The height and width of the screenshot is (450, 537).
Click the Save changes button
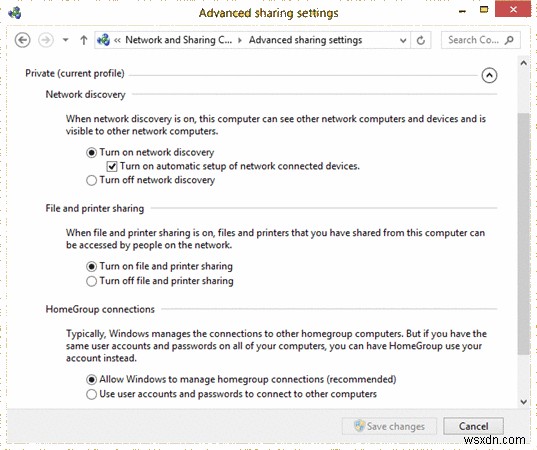pyautogui.click(x=389, y=426)
